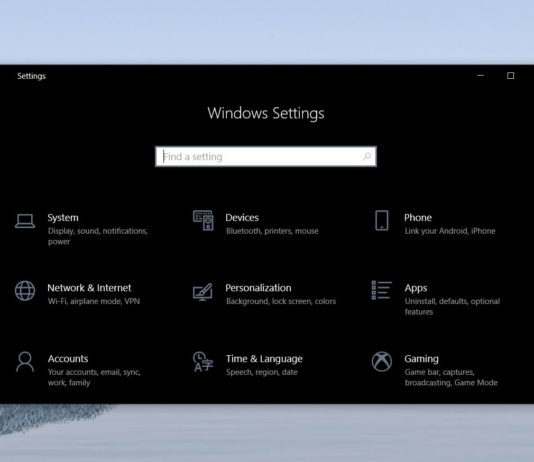Click 'Game bar, captures, broadcasting, Game Mode' text
This screenshot has width=534, height=462.
pos(451,377)
